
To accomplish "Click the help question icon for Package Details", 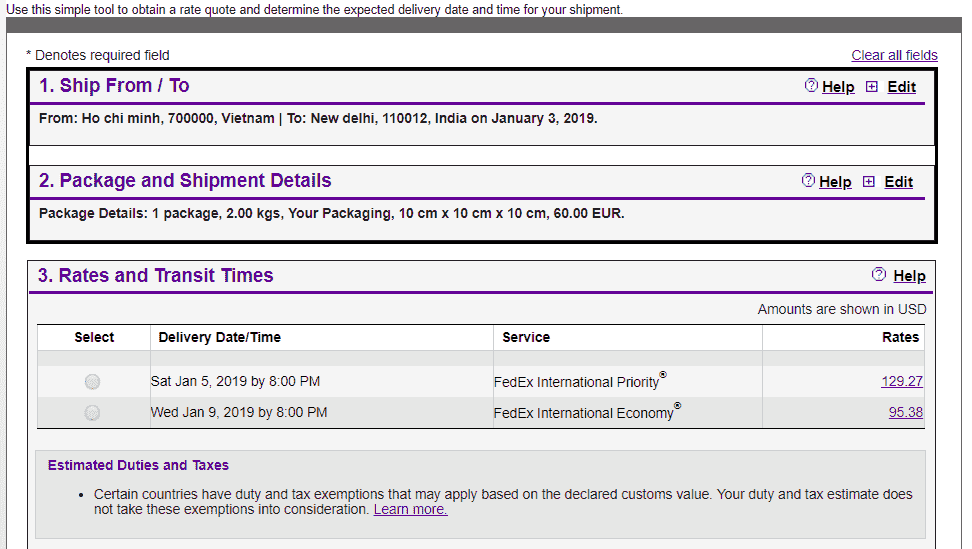I will [808, 180].
